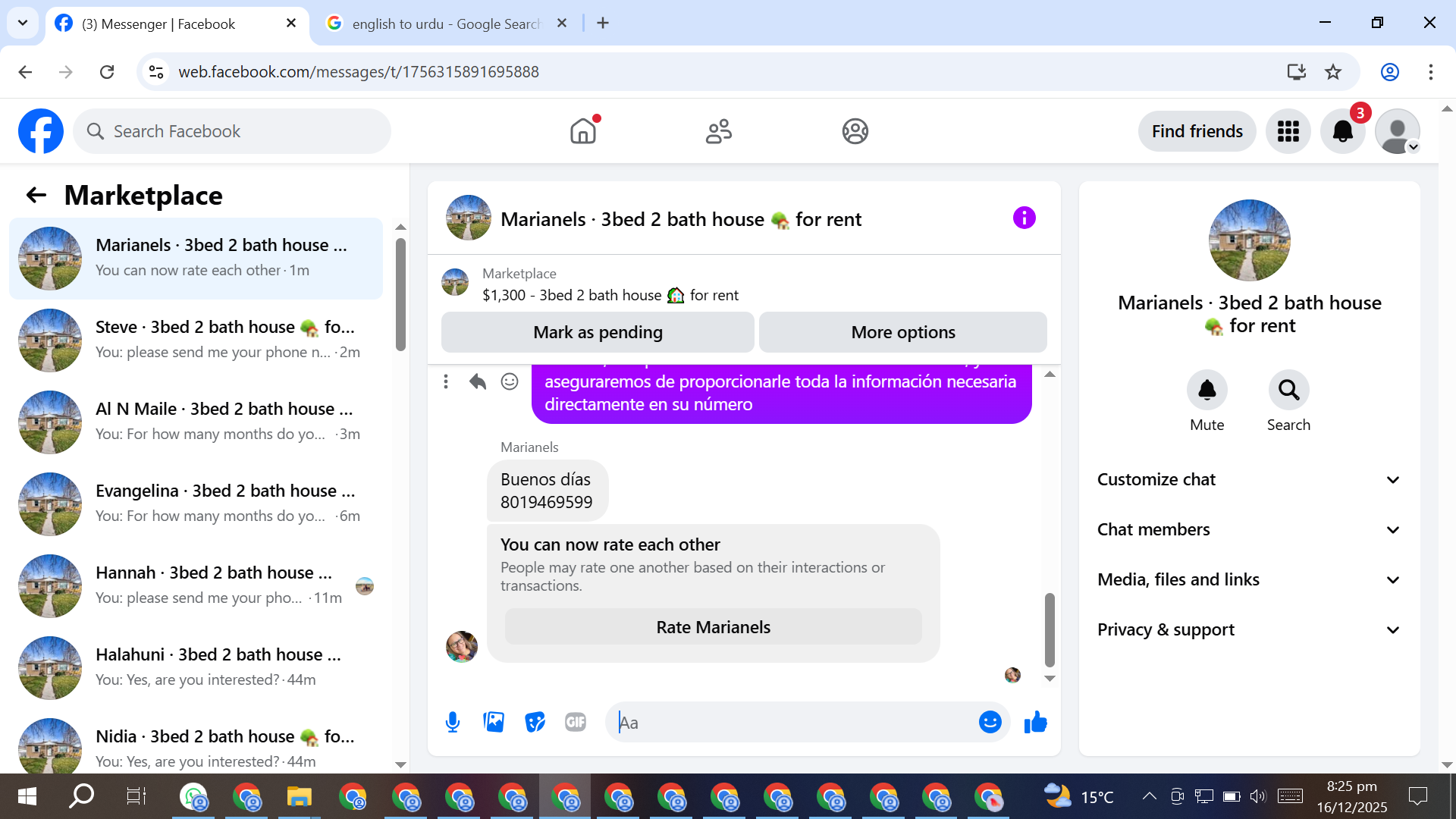Click Rate Marianels button

[x=713, y=627]
